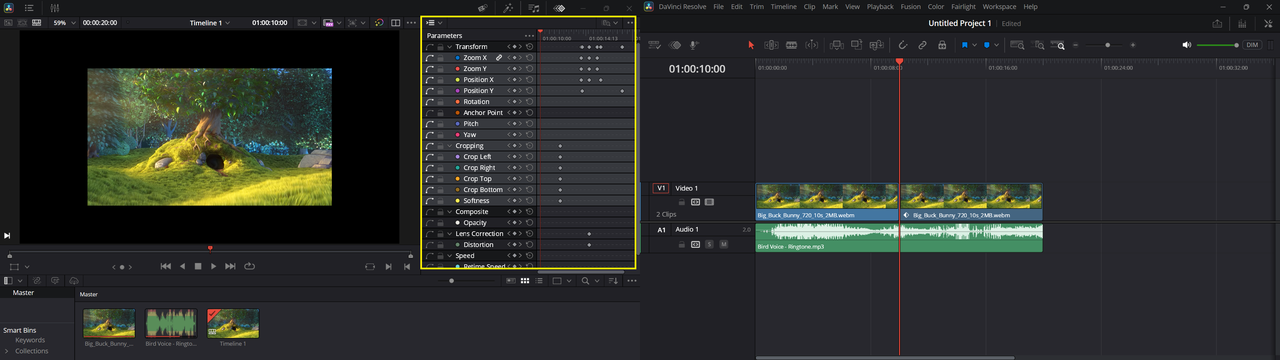Click the Insert Clip toolbar icon
Image resolution: width=1280 pixels, height=360 pixels.
[x=837, y=45]
